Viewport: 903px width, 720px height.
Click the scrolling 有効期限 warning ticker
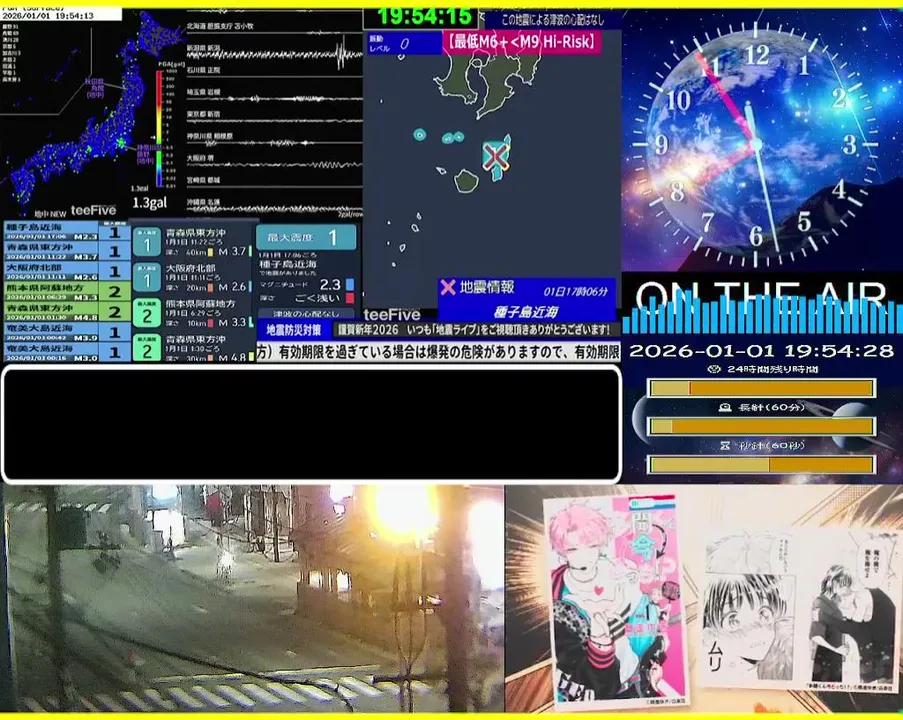point(438,352)
